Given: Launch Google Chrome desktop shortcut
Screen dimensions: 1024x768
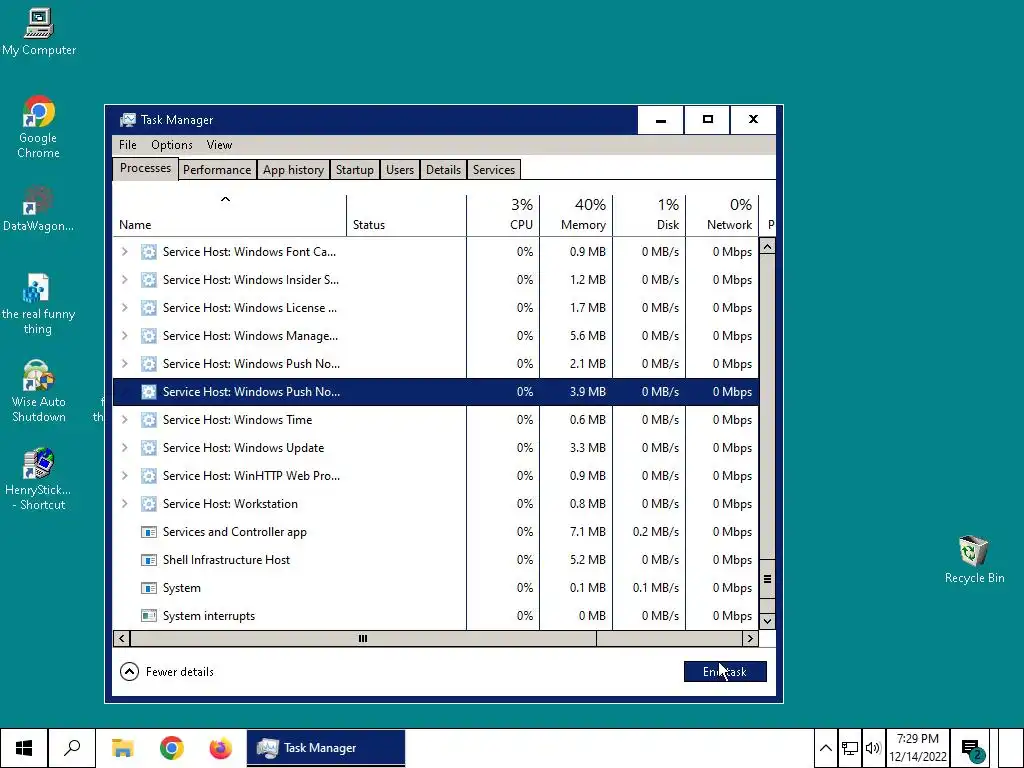Looking at the screenshot, I should tap(38, 127).
